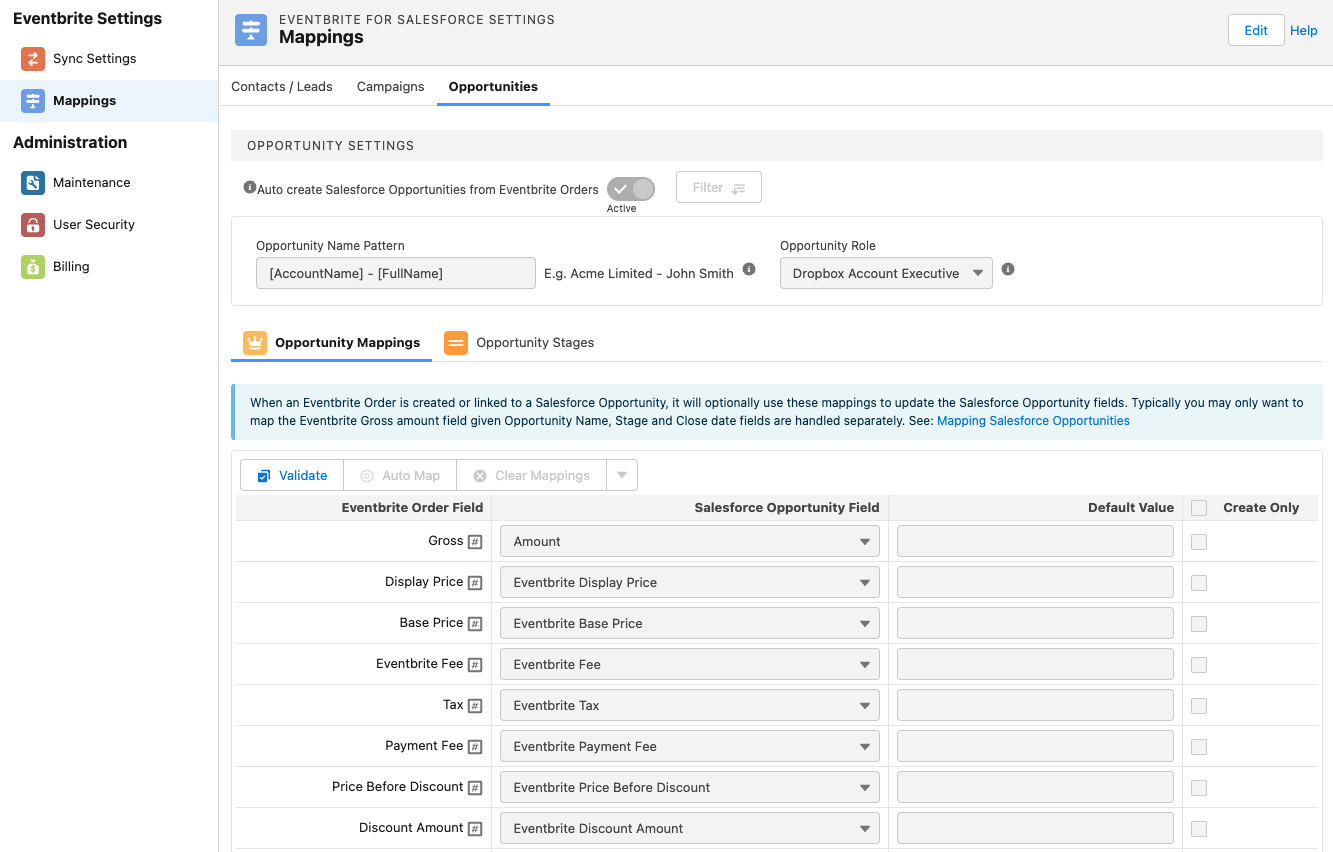Open Maintenance in Administration menu
Screen dimensions: 1333x852
pyautogui.click(x=109, y=183)
